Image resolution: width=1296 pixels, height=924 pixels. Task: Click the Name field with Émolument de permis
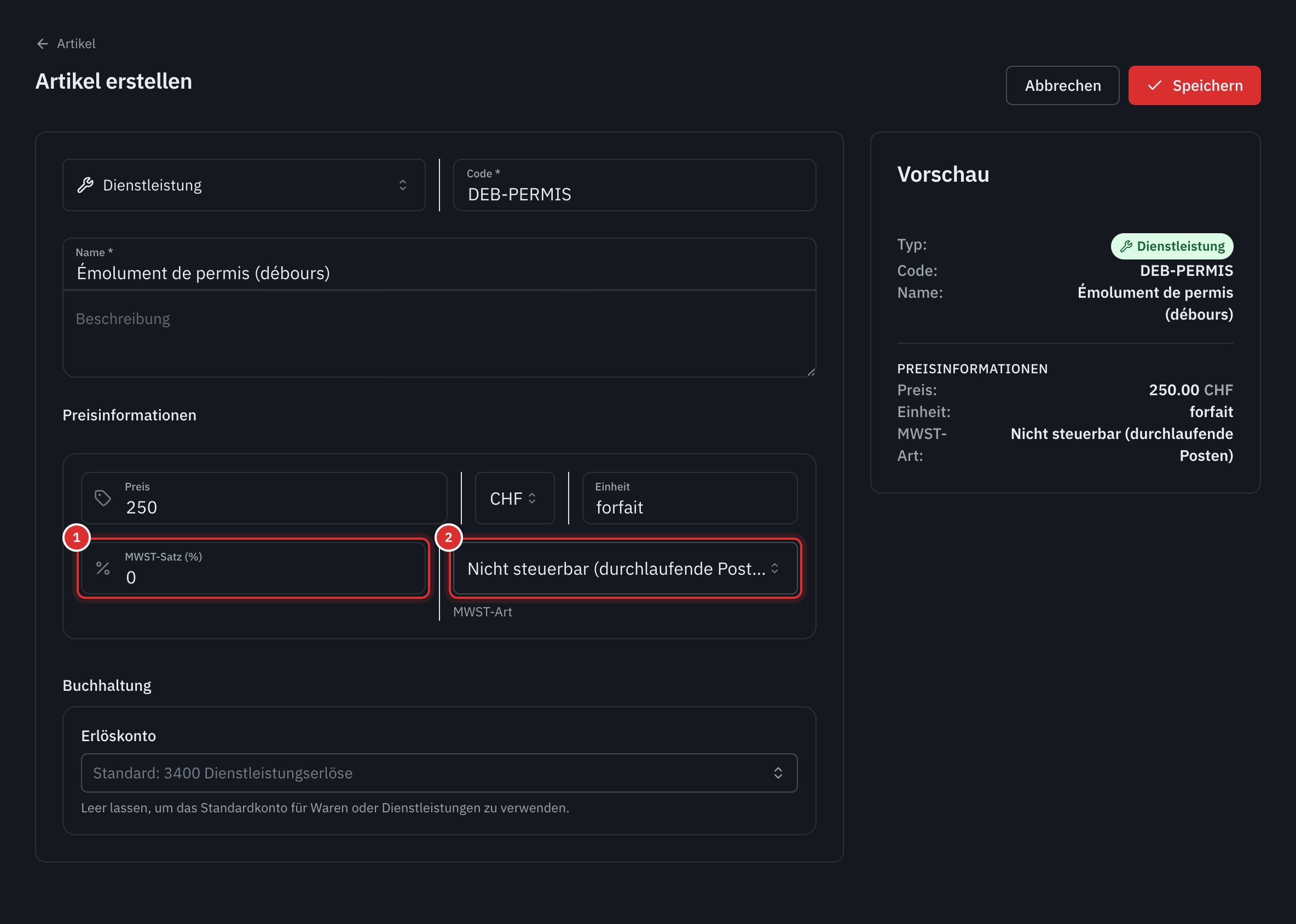coord(439,264)
